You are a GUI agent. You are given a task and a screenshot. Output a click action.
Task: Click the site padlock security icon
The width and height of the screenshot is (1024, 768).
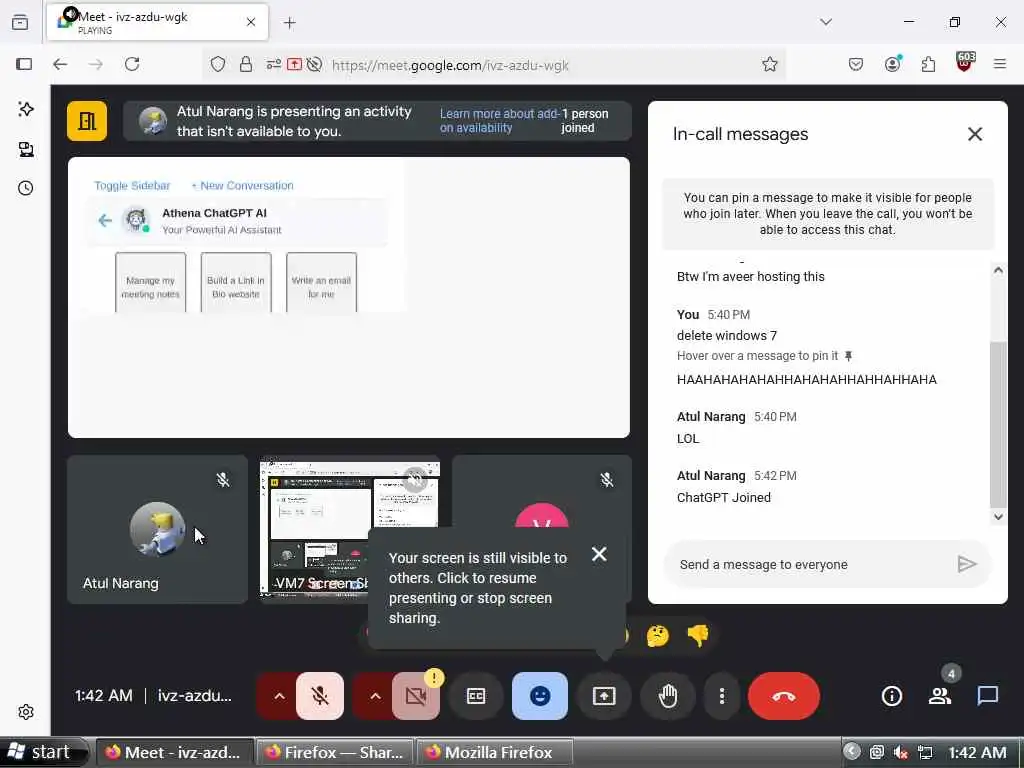[246, 64]
